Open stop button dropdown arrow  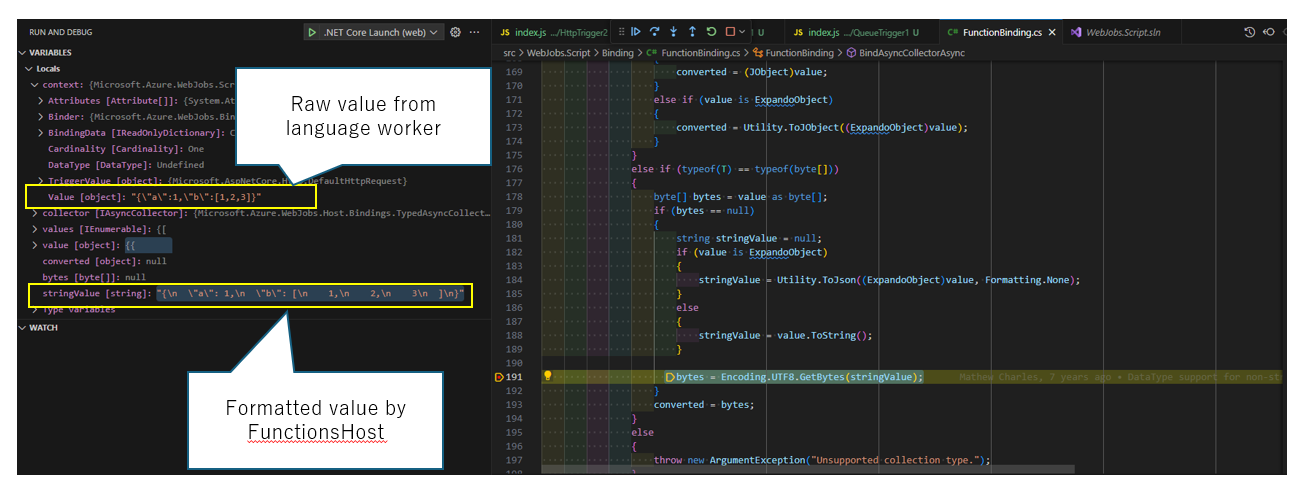(742, 32)
